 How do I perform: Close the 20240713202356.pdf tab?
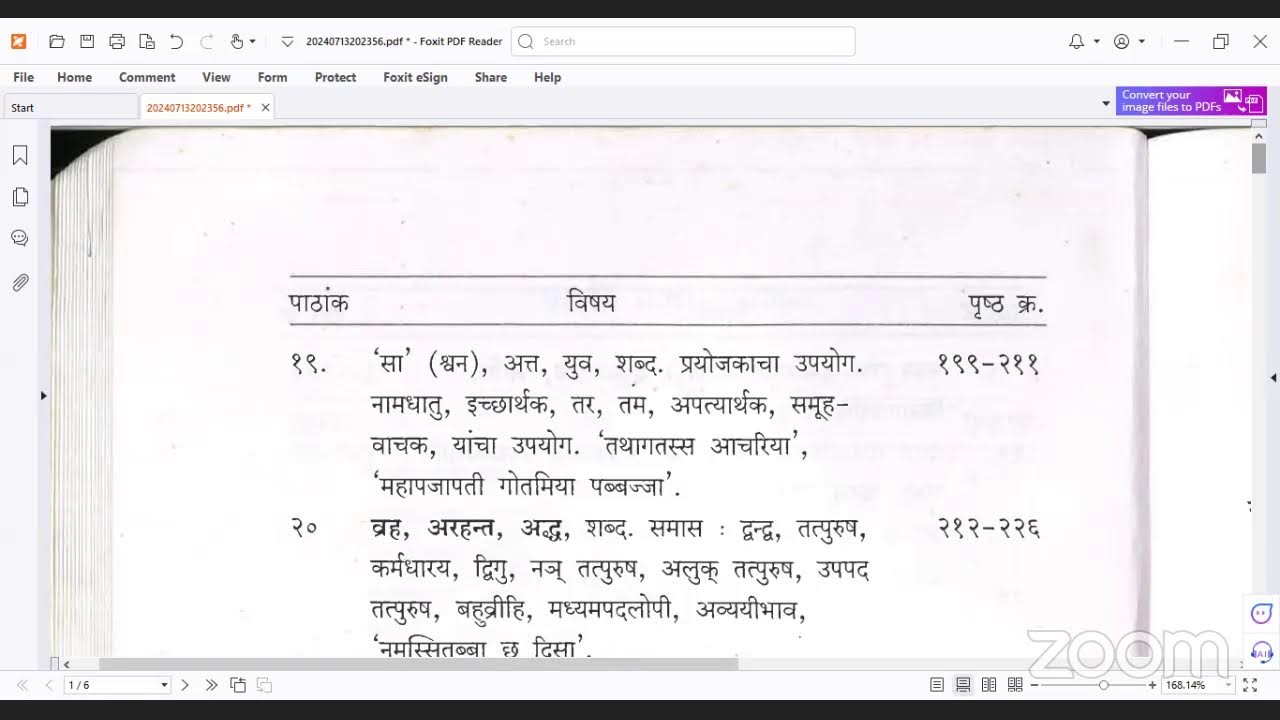(x=265, y=107)
